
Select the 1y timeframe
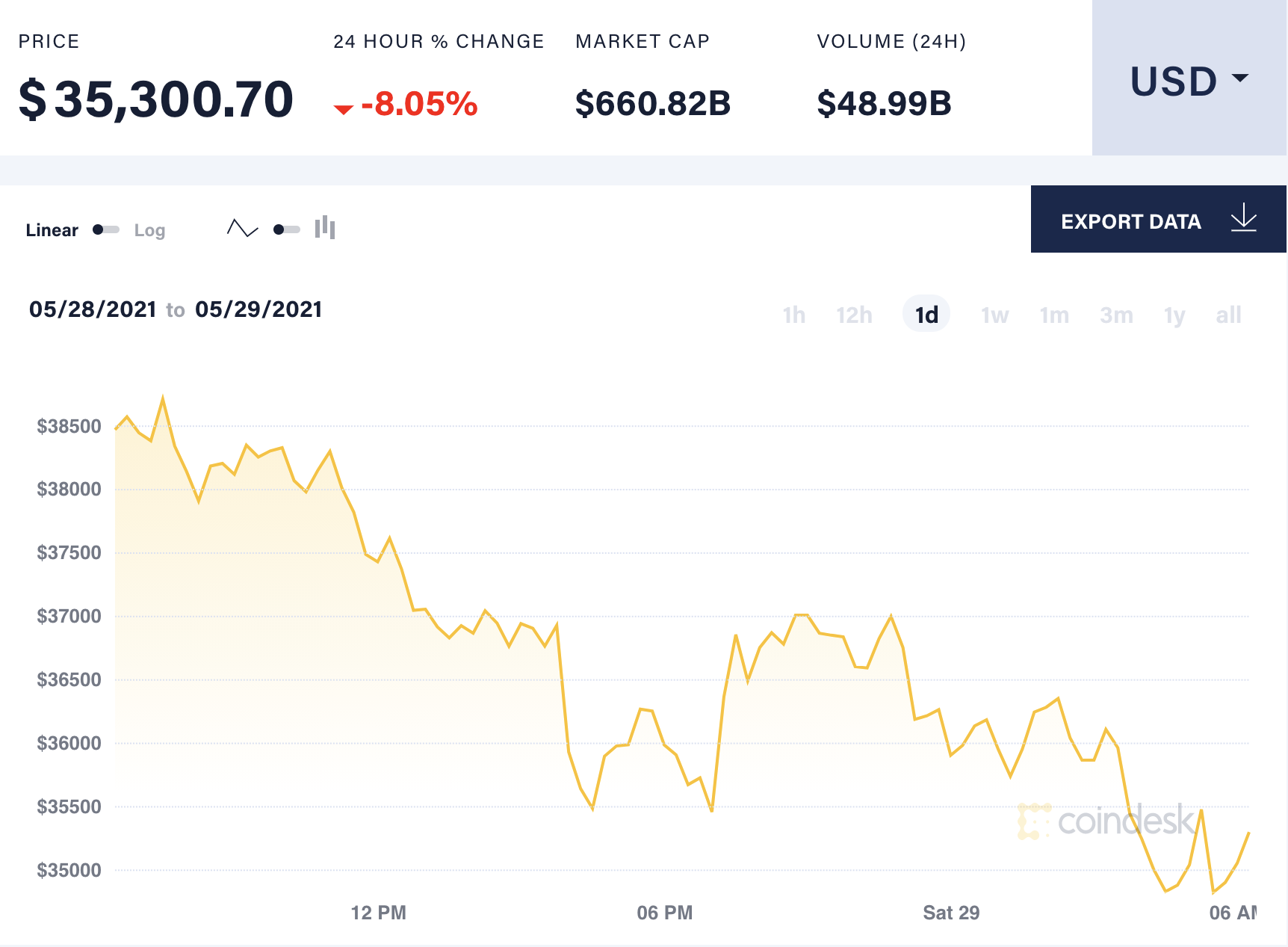pyautogui.click(x=1173, y=315)
